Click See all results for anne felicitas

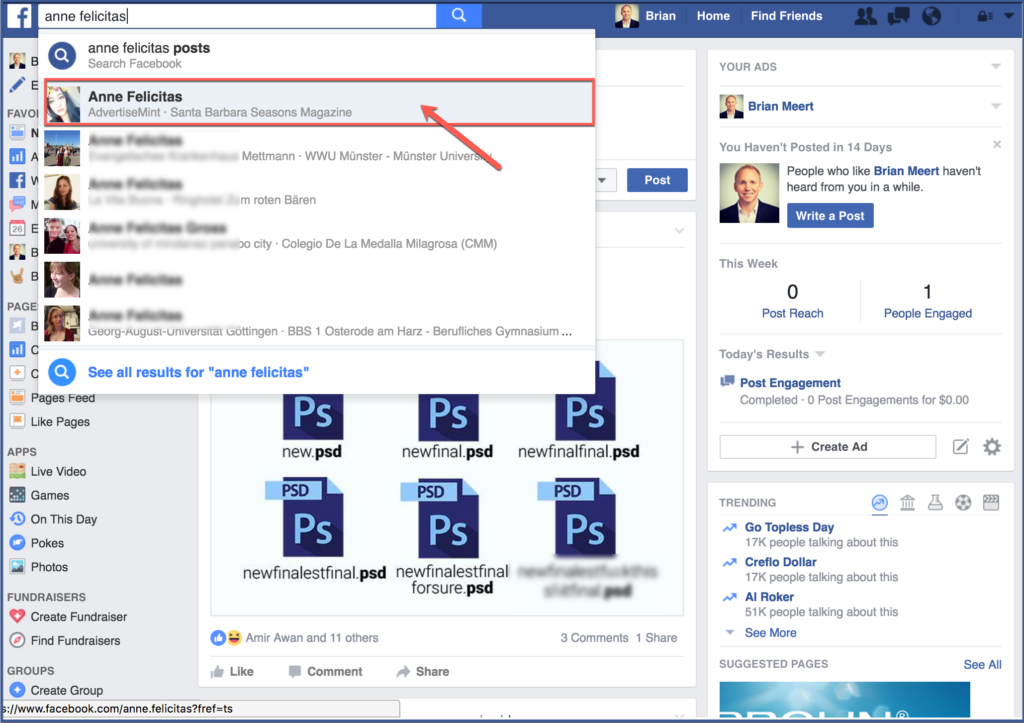(198, 371)
